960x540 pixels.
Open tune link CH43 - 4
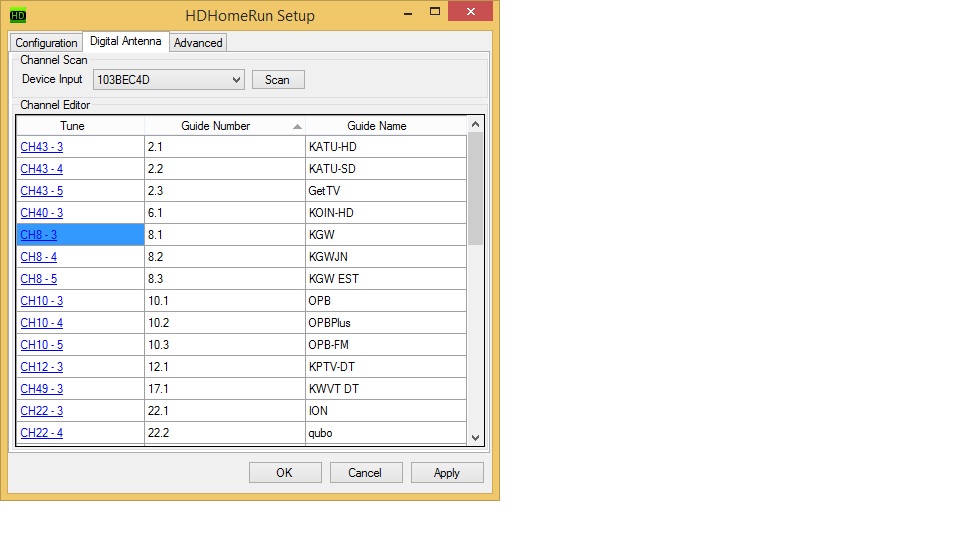click(42, 169)
